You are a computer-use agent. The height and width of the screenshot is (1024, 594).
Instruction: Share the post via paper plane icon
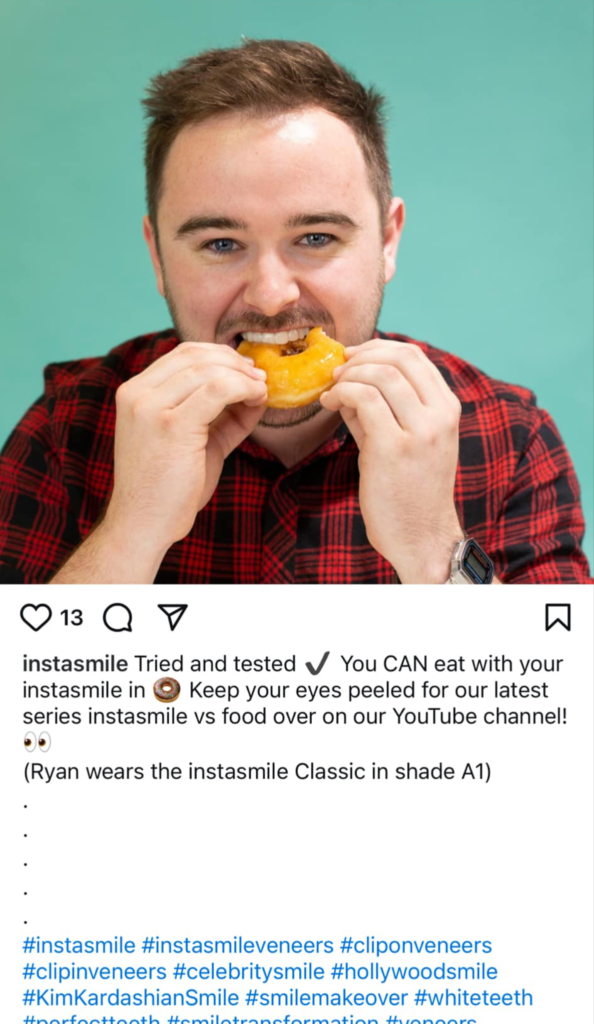(x=173, y=617)
